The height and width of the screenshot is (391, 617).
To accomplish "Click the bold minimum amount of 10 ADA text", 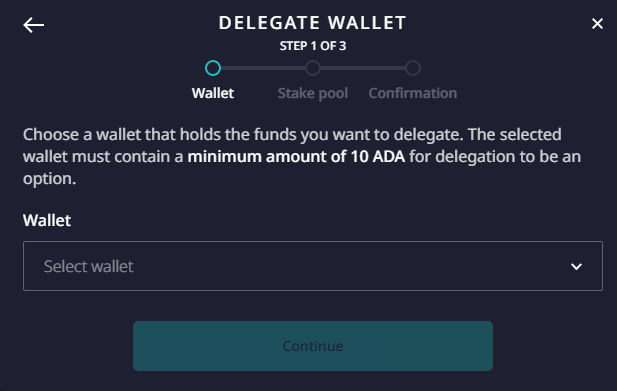I will tap(296, 157).
